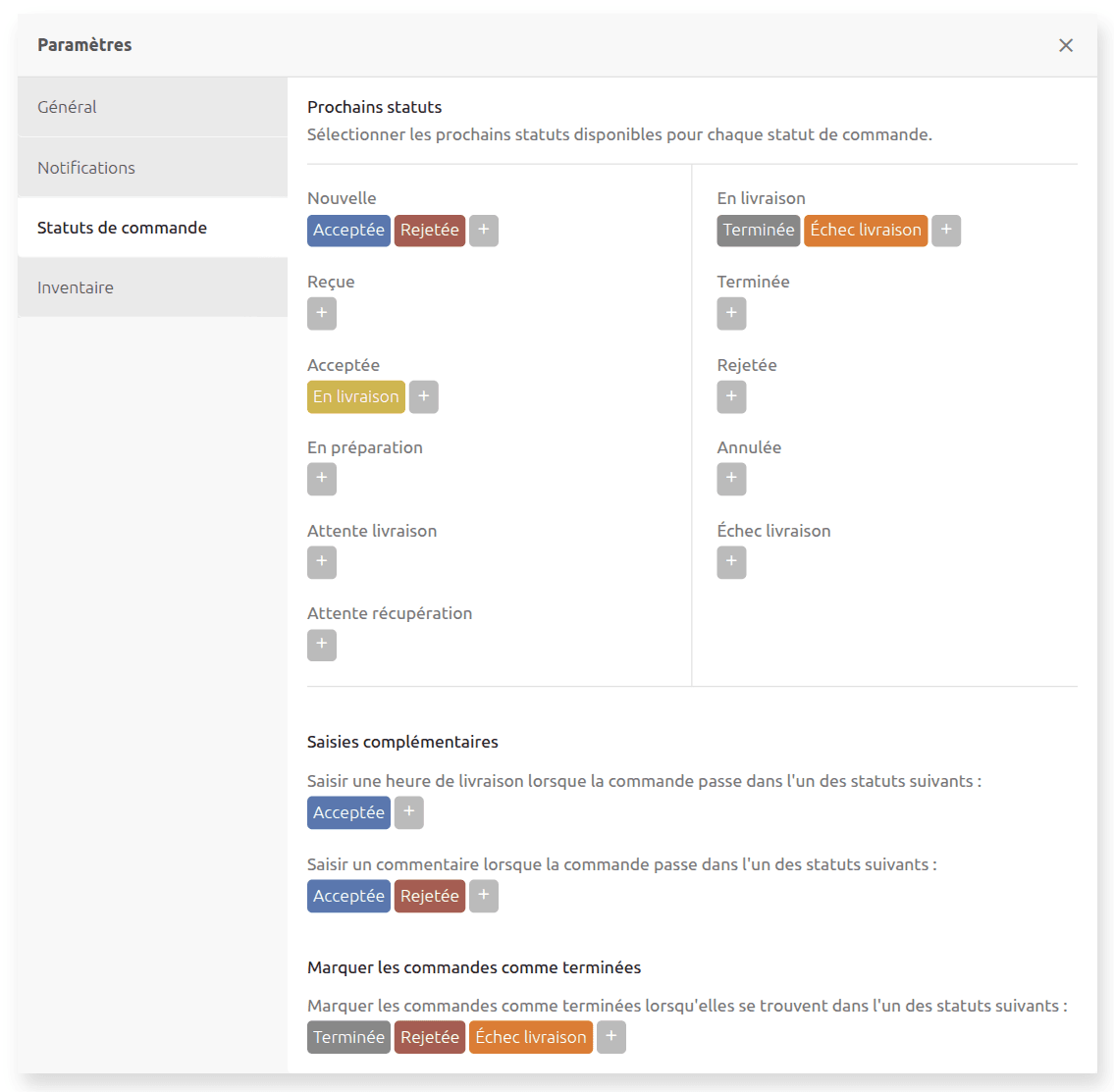Add status for delivery time entry
This screenshot has width=1114, height=1092.
[x=409, y=812]
